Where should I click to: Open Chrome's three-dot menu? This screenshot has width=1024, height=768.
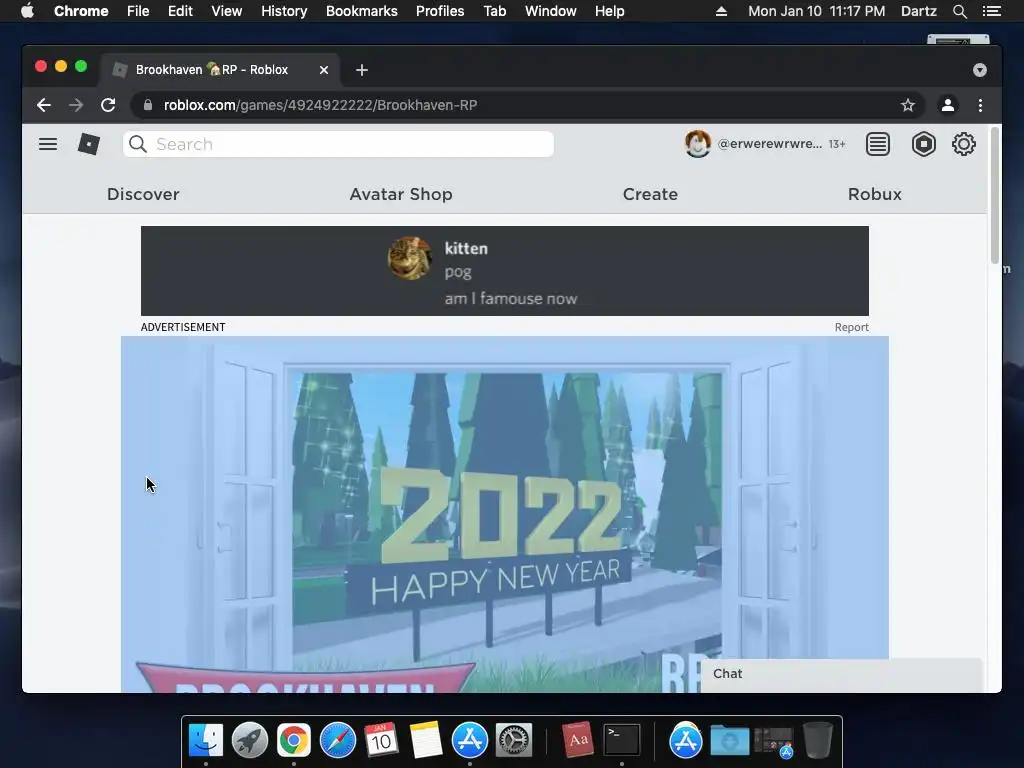pyautogui.click(x=980, y=105)
